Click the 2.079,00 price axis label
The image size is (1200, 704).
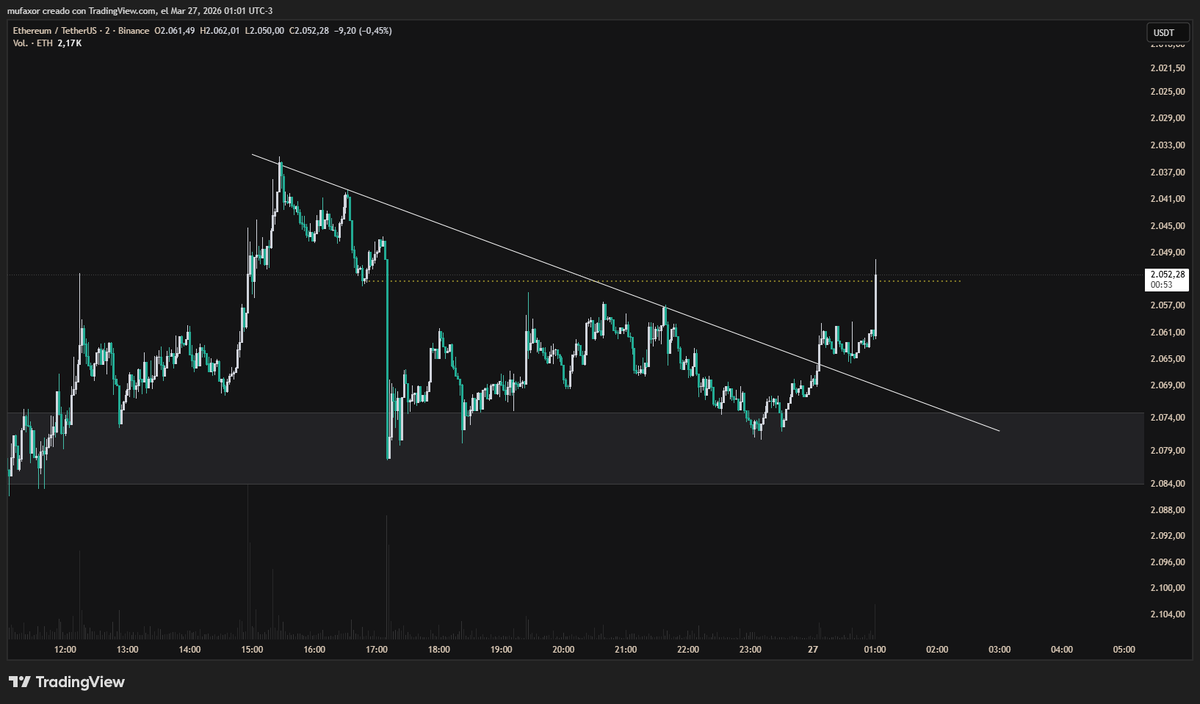tap(1167, 451)
